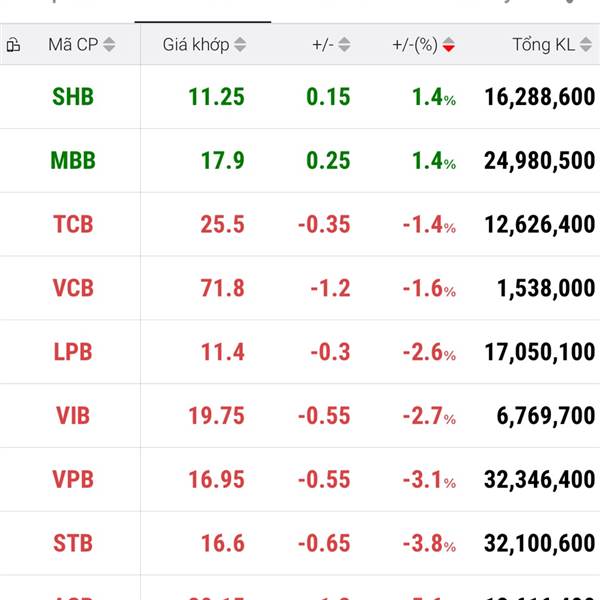Sort by Giá khớp column arrows

point(240,45)
